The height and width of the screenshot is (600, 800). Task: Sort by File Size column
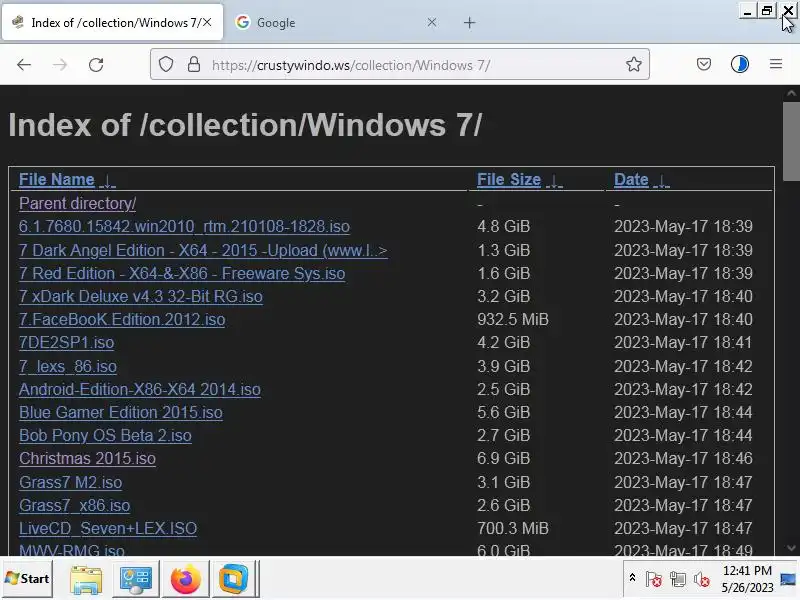(x=509, y=180)
